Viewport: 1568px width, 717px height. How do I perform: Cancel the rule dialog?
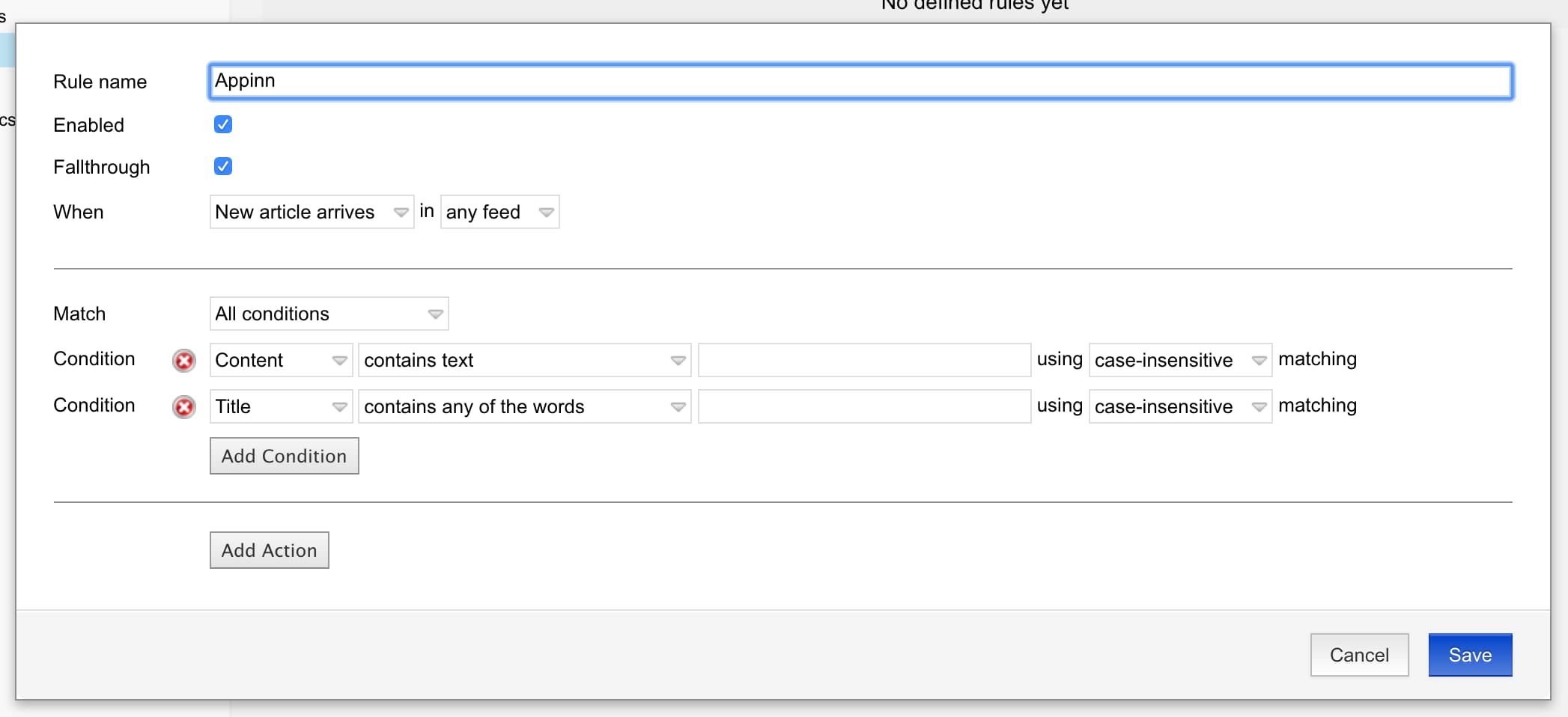coord(1359,655)
